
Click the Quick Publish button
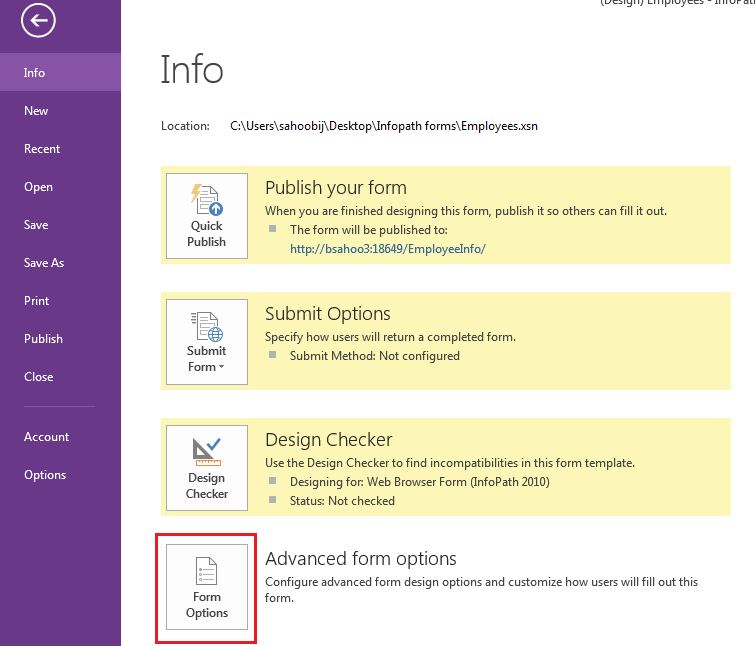[207, 216]
